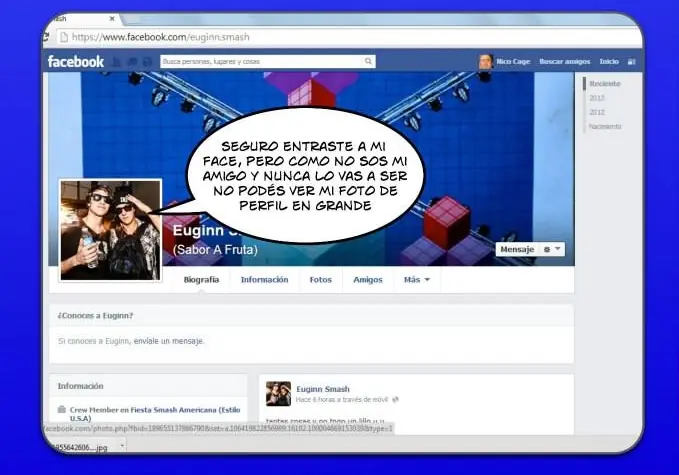The image size is (679, 475).
Task: Open the privacy shortcuts lock icon
Action: tap(631, 61)
